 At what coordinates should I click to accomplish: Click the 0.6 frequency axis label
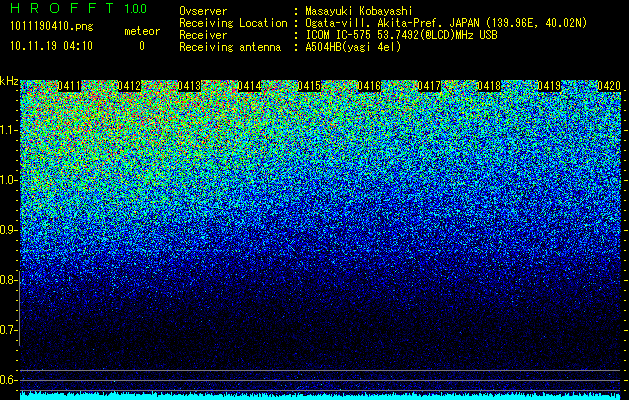8,380
